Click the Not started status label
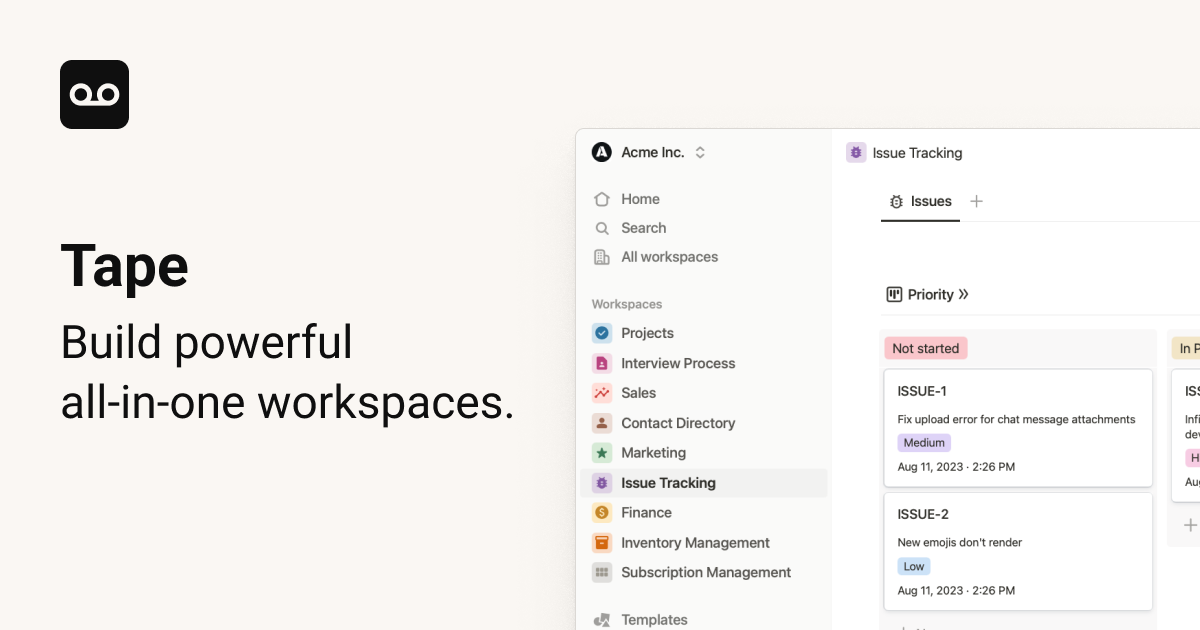Viewport: 1200px width, 630px height. pos(926,348)
